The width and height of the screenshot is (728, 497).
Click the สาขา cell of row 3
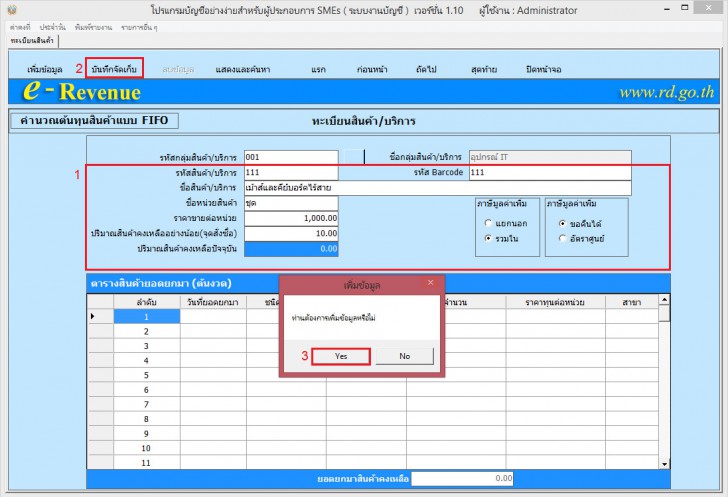coord(631,346)
